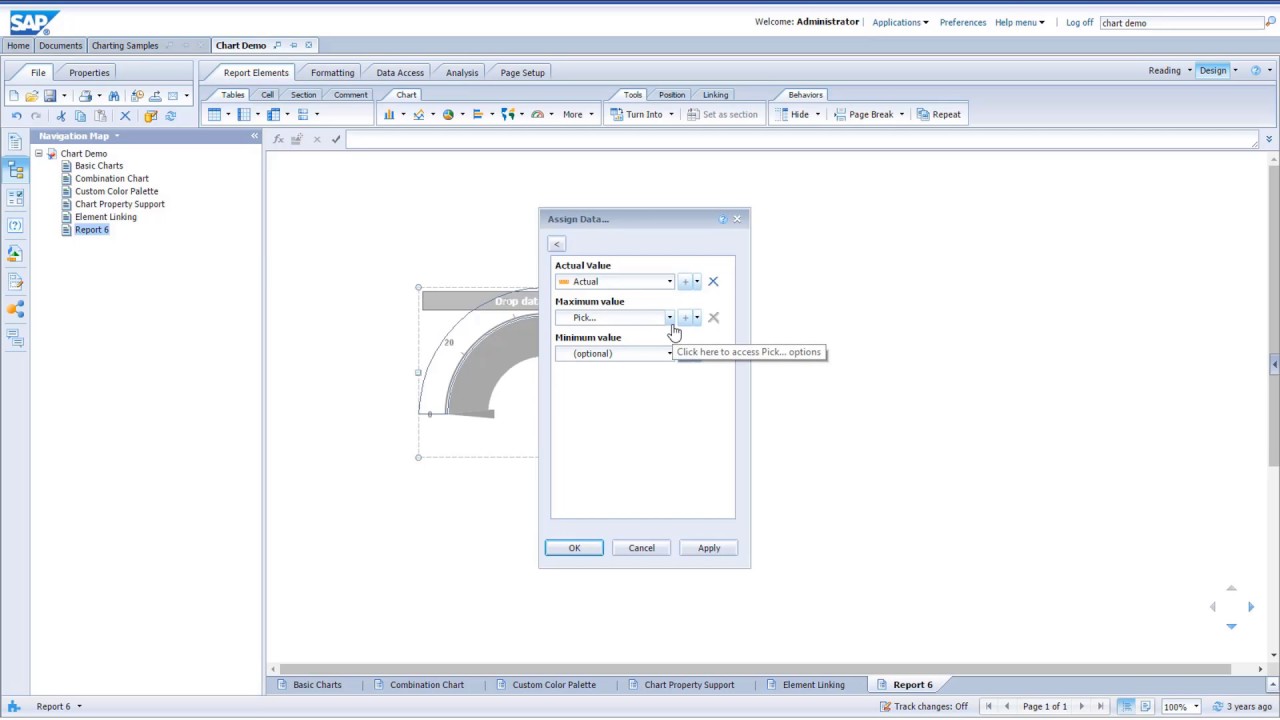The width and height of the screenshot is (1280, 720).
Task: Insert a pie chart icon
Action: point(448,114)
